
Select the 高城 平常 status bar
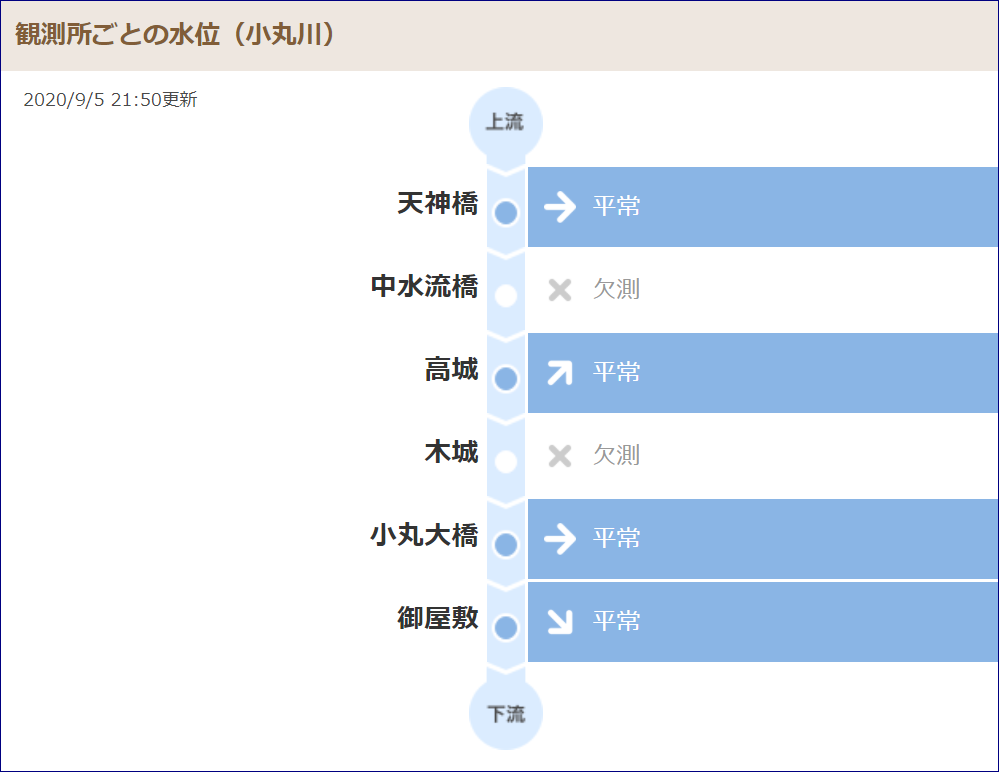(763, 373)
